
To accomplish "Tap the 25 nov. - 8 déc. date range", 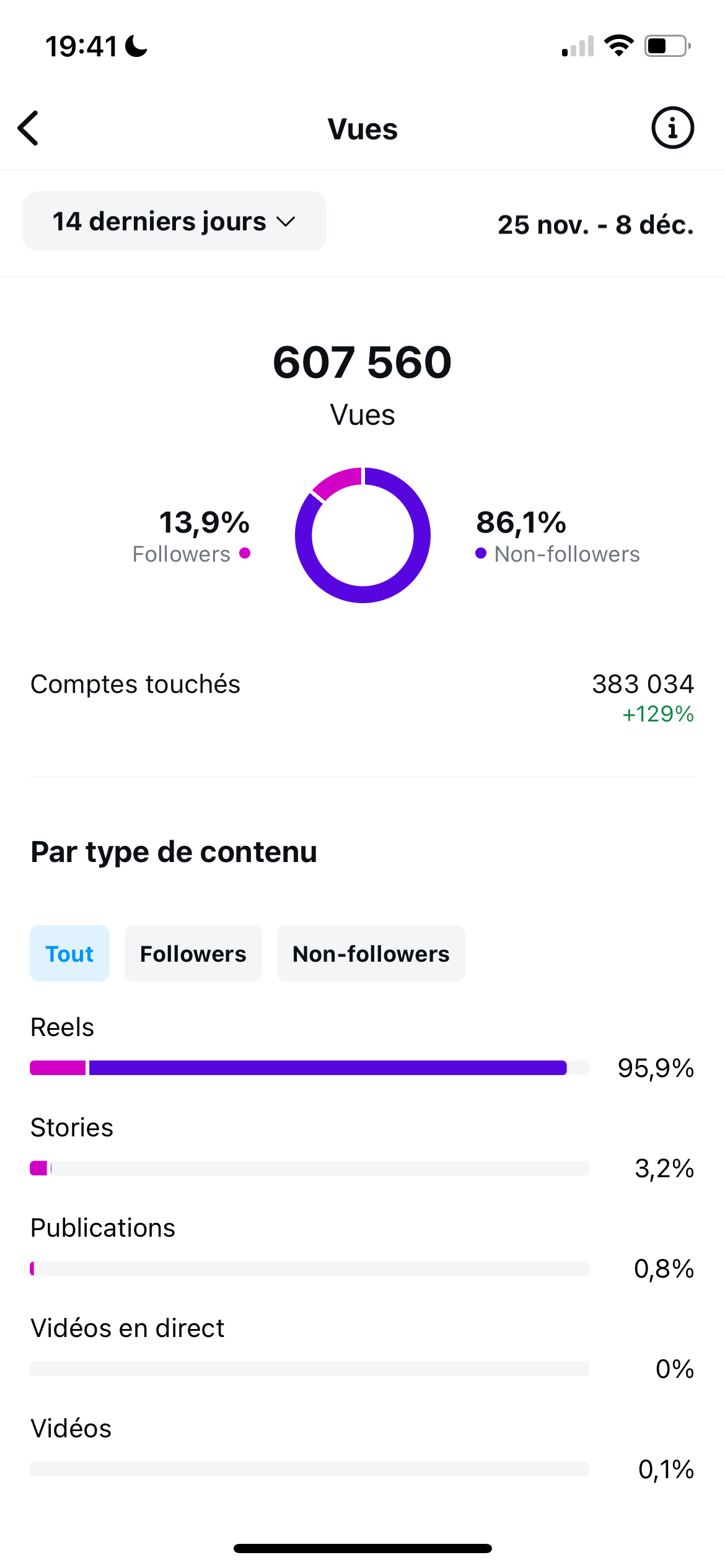I will (595, 225).
